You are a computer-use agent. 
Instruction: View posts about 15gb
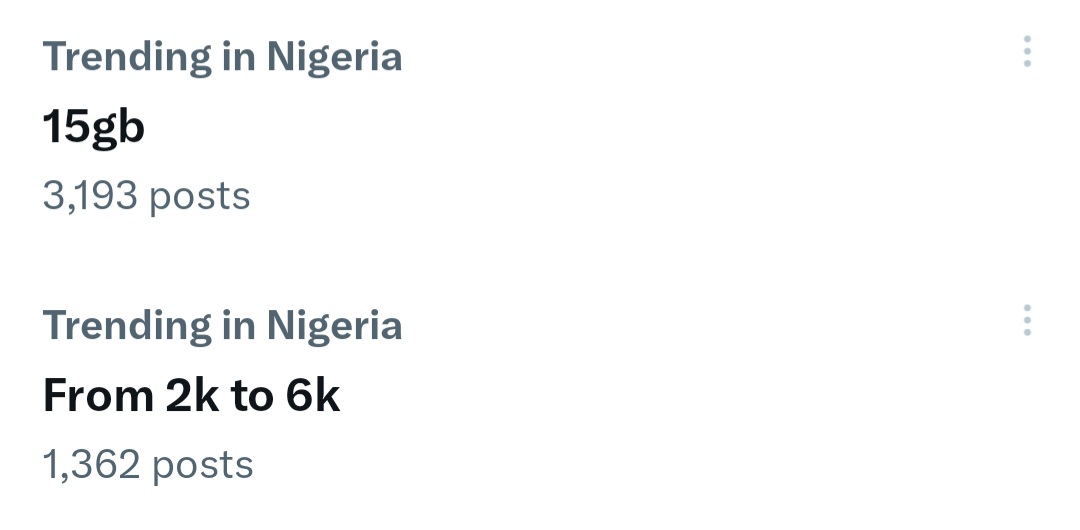[x=94, y=127]
